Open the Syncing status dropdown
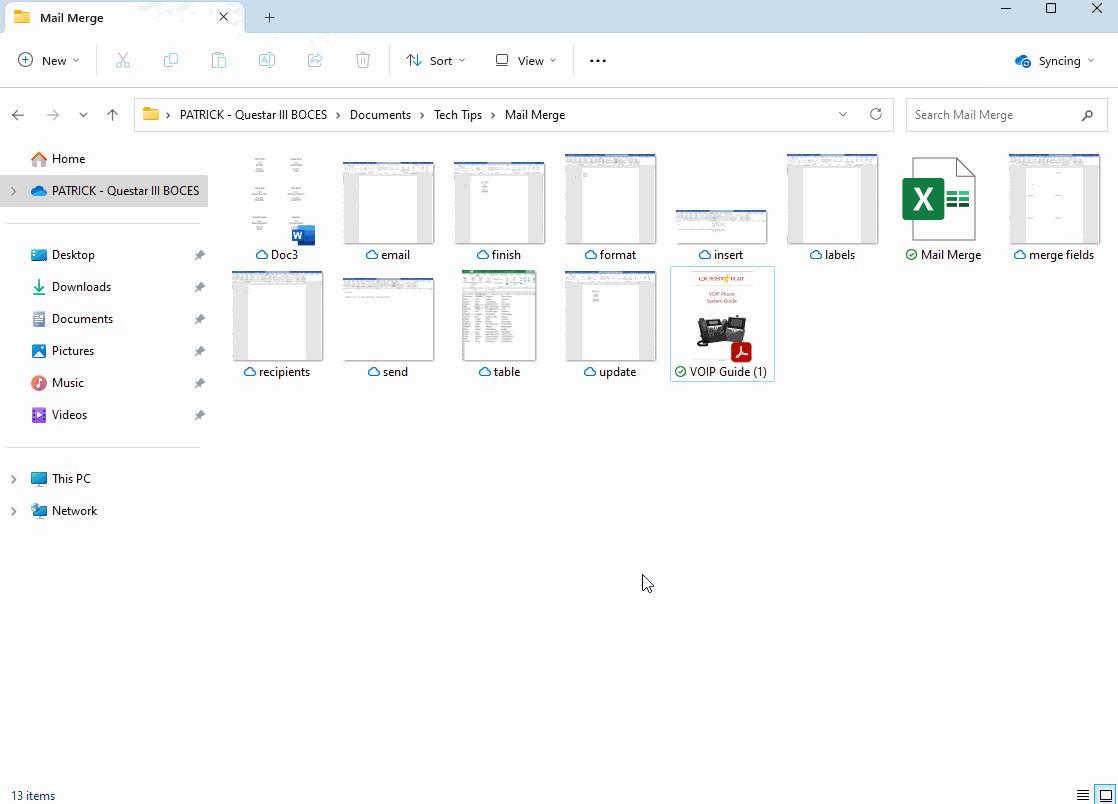This screenshot has height=804, width=1118. 1055,61
